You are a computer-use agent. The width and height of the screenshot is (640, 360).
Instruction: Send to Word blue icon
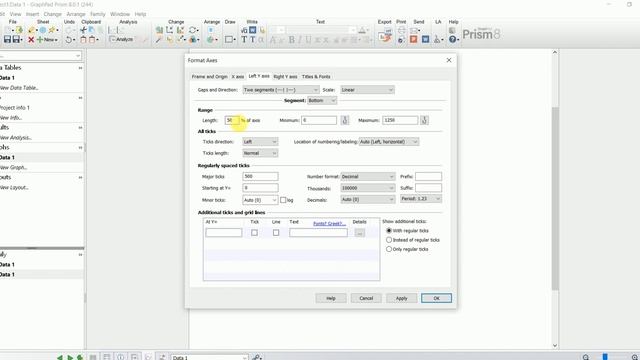[425, 40]
